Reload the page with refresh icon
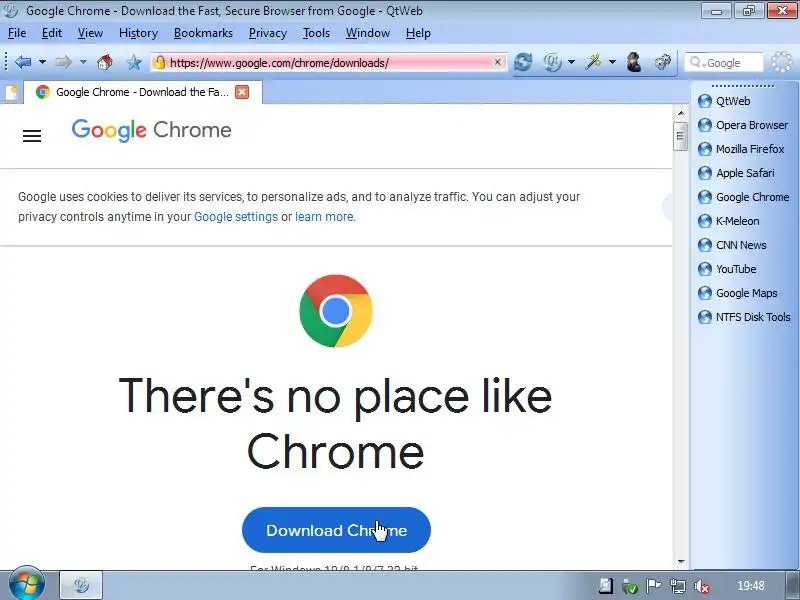Screen dimensions: 800x600 pyautogui.click(x=523, y=62)
